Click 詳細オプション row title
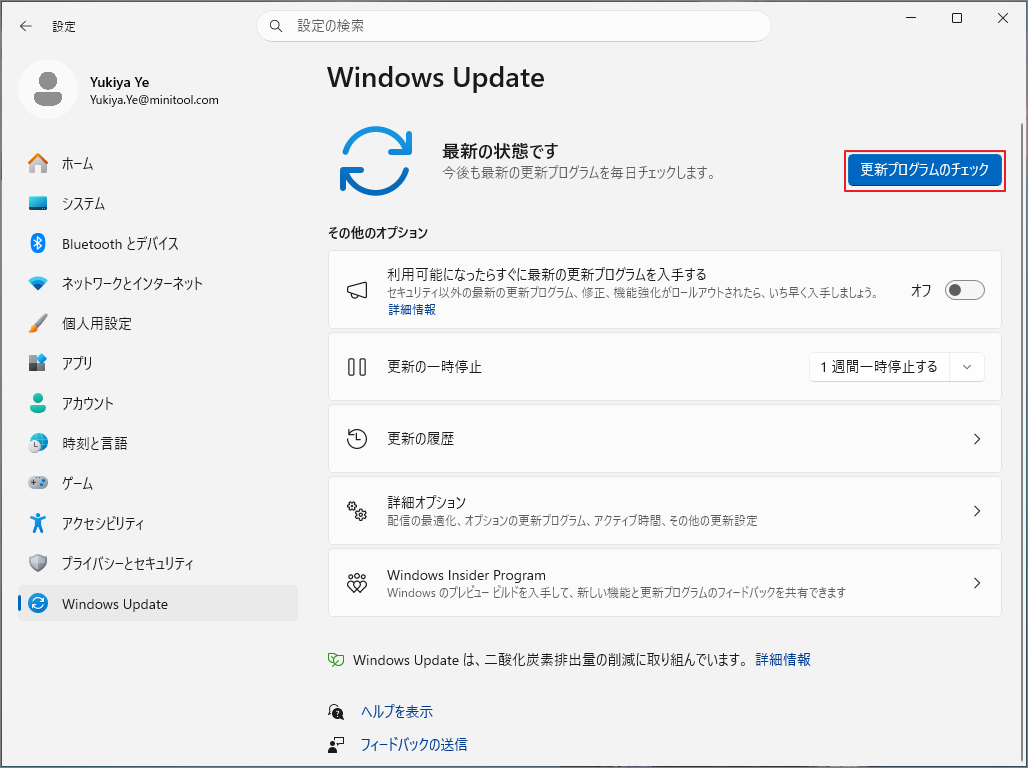This screenshot has height=768, width=1028. 426,502
